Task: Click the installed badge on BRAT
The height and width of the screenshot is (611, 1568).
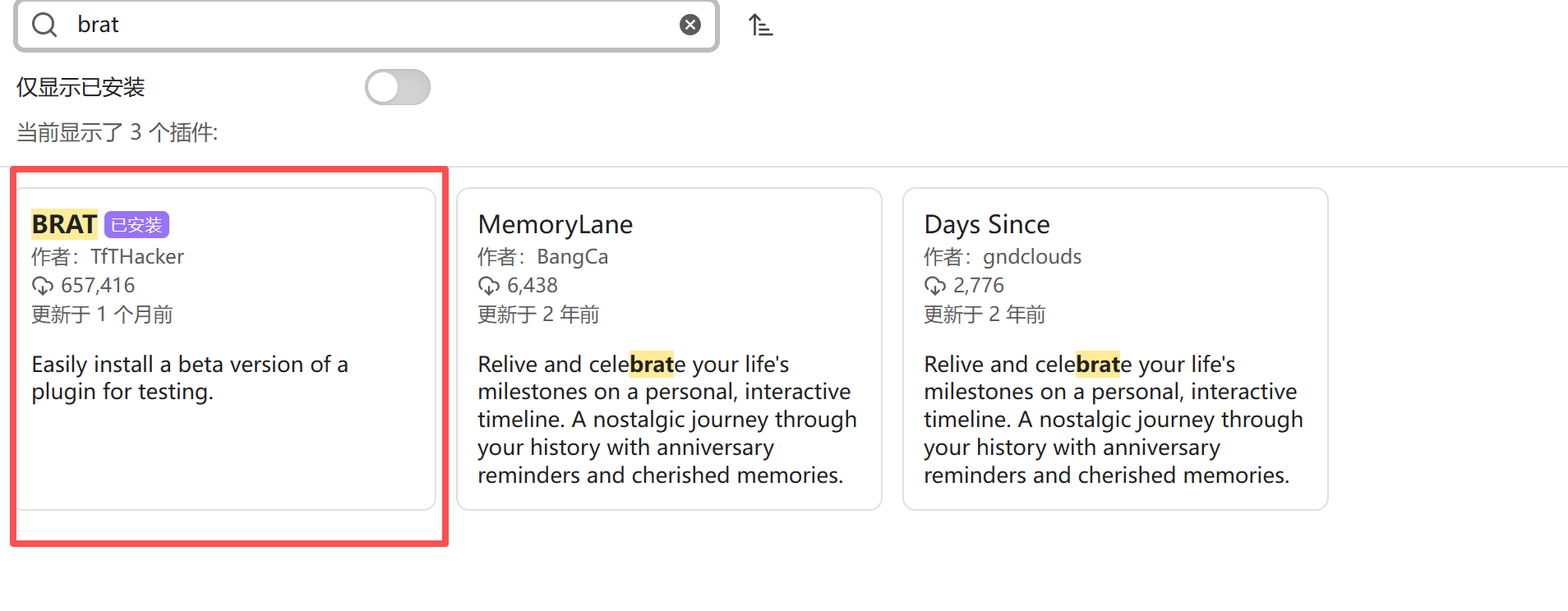Action: click(136, 225)
